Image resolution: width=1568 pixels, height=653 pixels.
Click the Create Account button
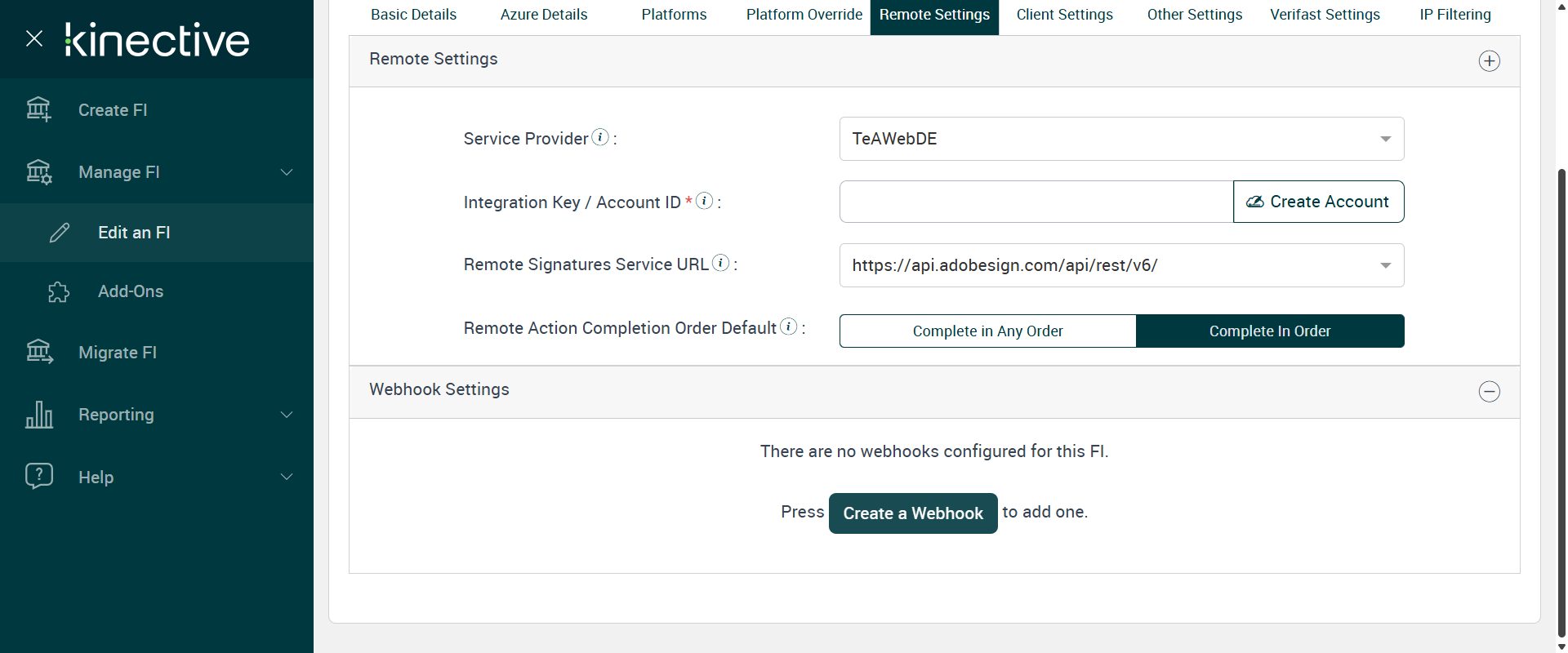click(1318, 202)
